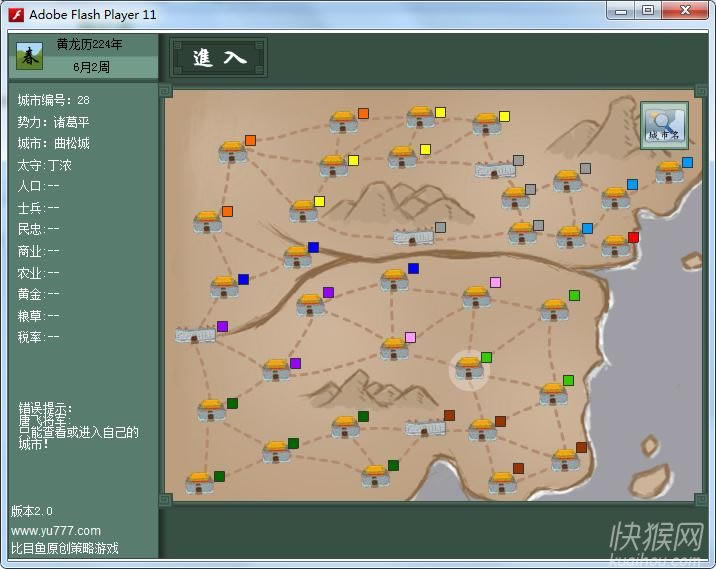Click the Adobe Flash Player title bar icon
Image resolution: width=716 pixels, height=569 pixels.
pyautogui.click(x=16, y=14)
